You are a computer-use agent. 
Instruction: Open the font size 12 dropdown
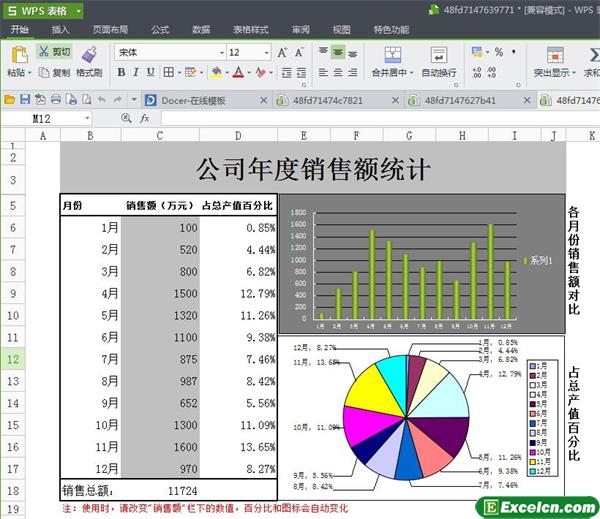267,52
